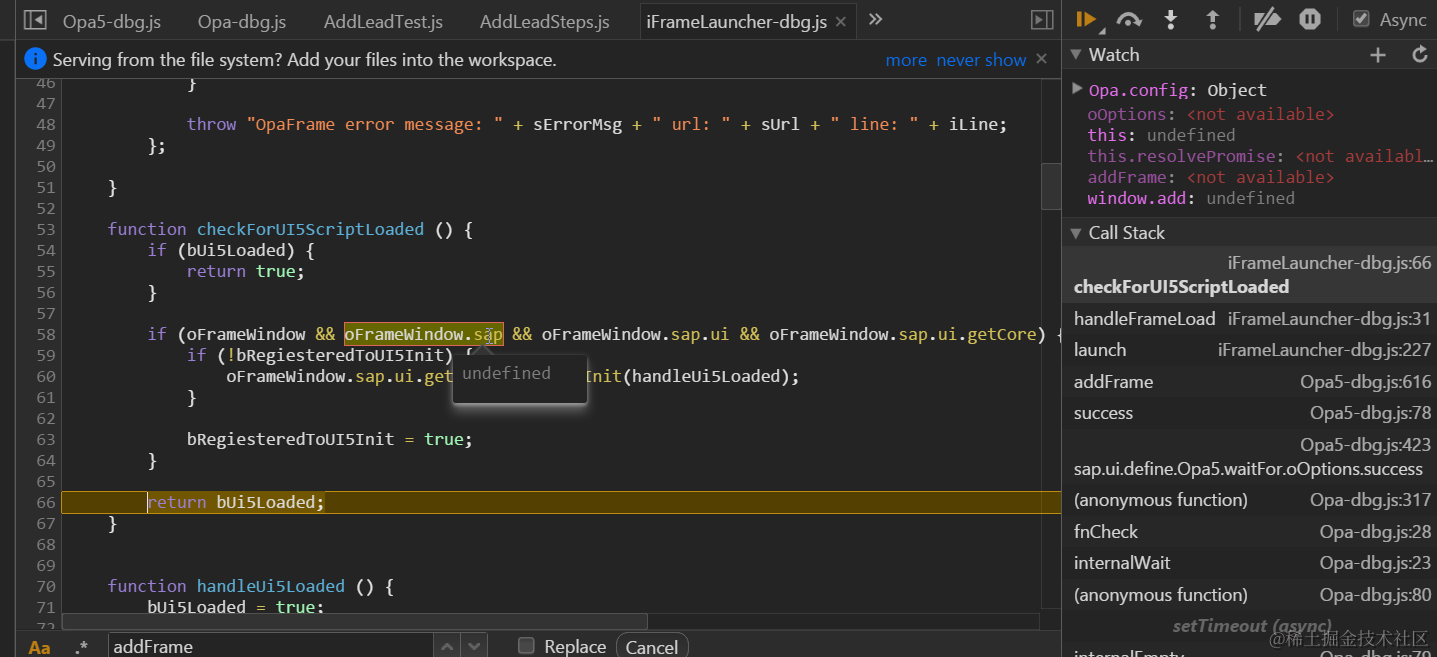Click the 'this: undefined' watch expression
This screenshot has width=1437, height=657.
point(1161,135)
